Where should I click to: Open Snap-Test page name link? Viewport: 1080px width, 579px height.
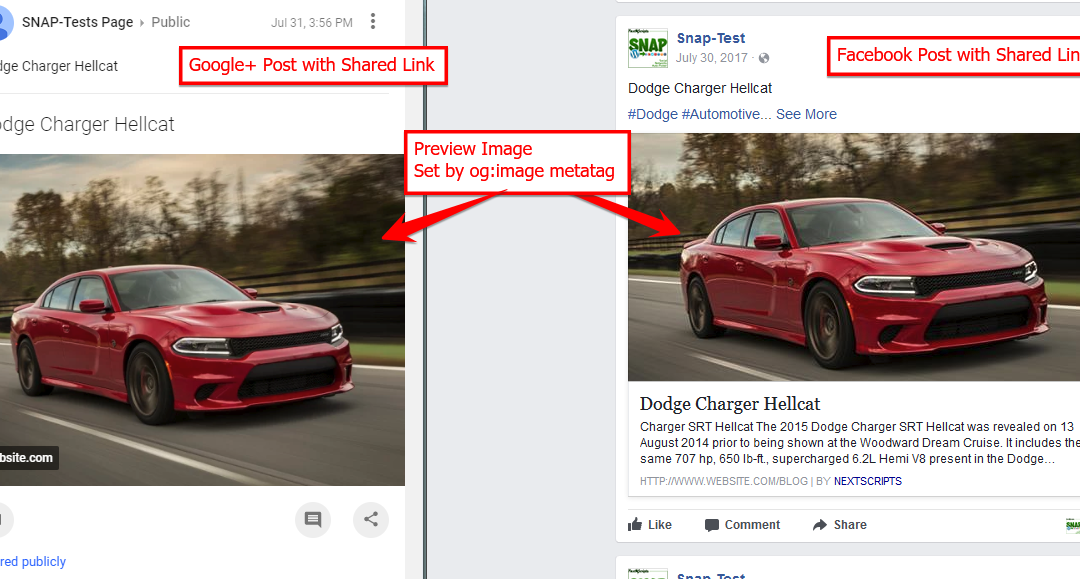click(x=711, y=39)
